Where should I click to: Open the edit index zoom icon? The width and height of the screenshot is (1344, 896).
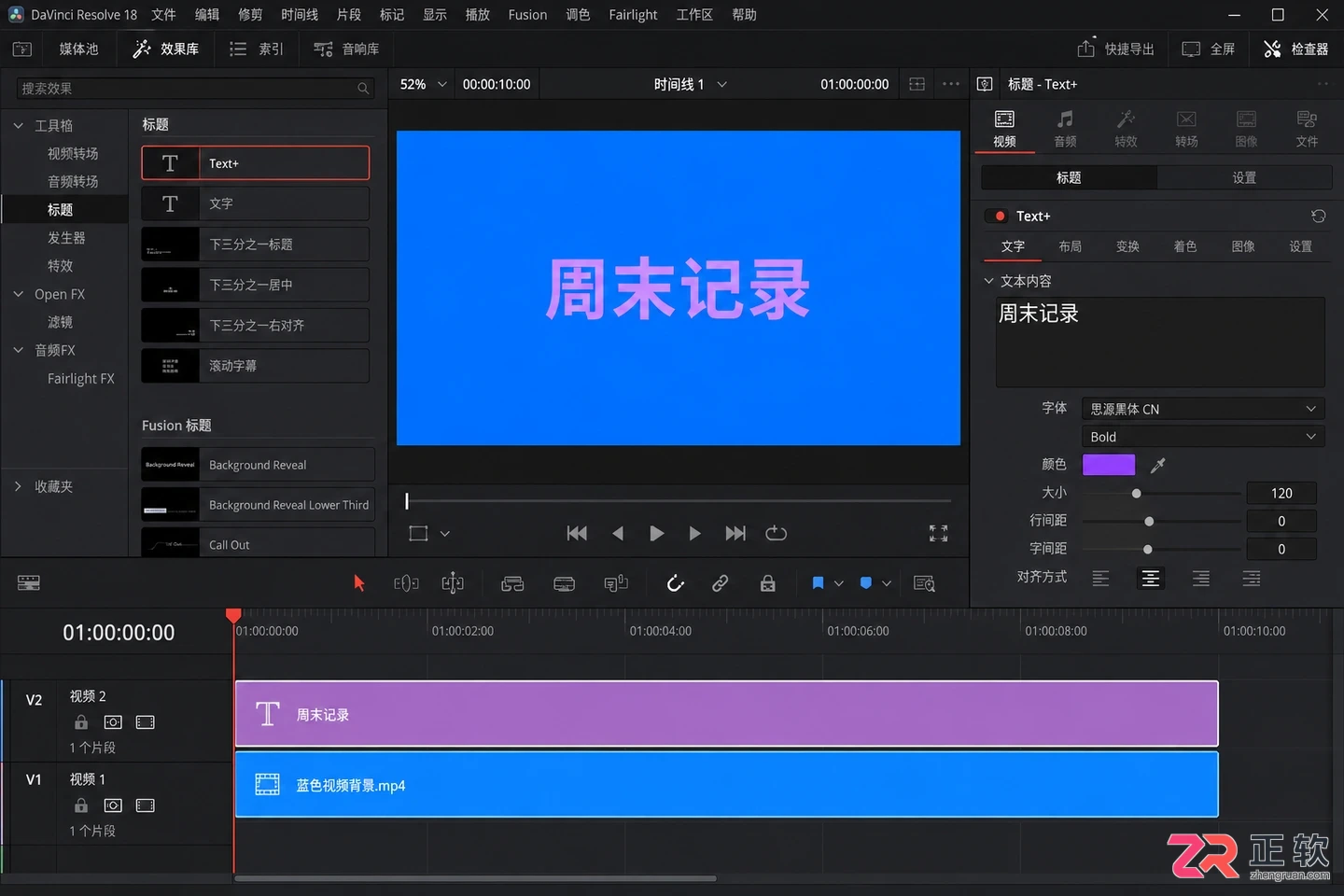[x=924, y=583]
